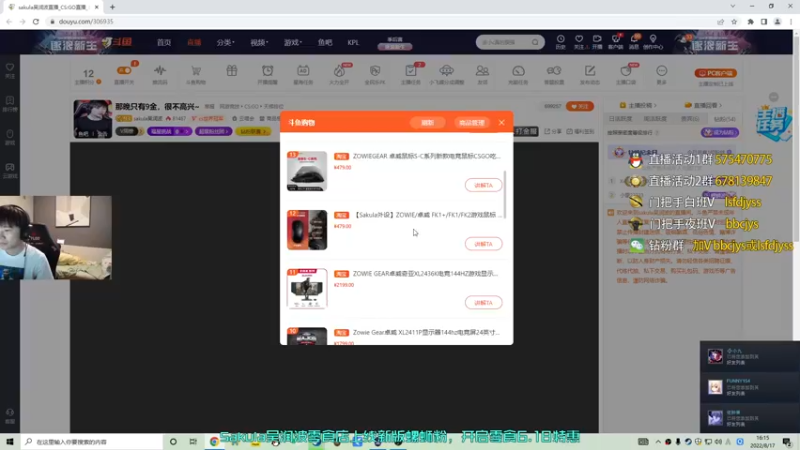Viewport: 800px width, 450px height.
Task: Bookmark page with the star icon in address bar
Action: (734, 21)
